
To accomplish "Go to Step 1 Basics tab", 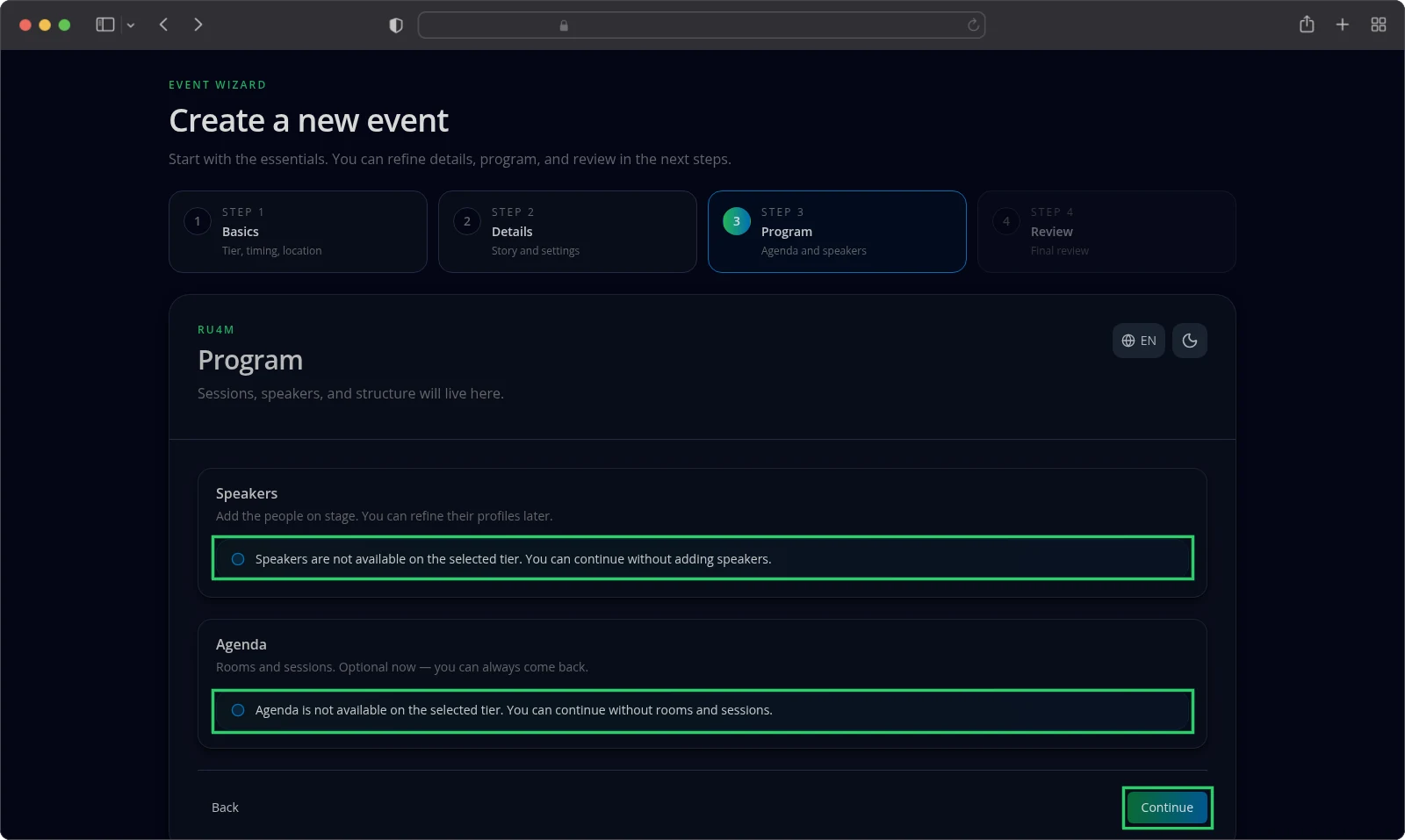I will (298, 232).
